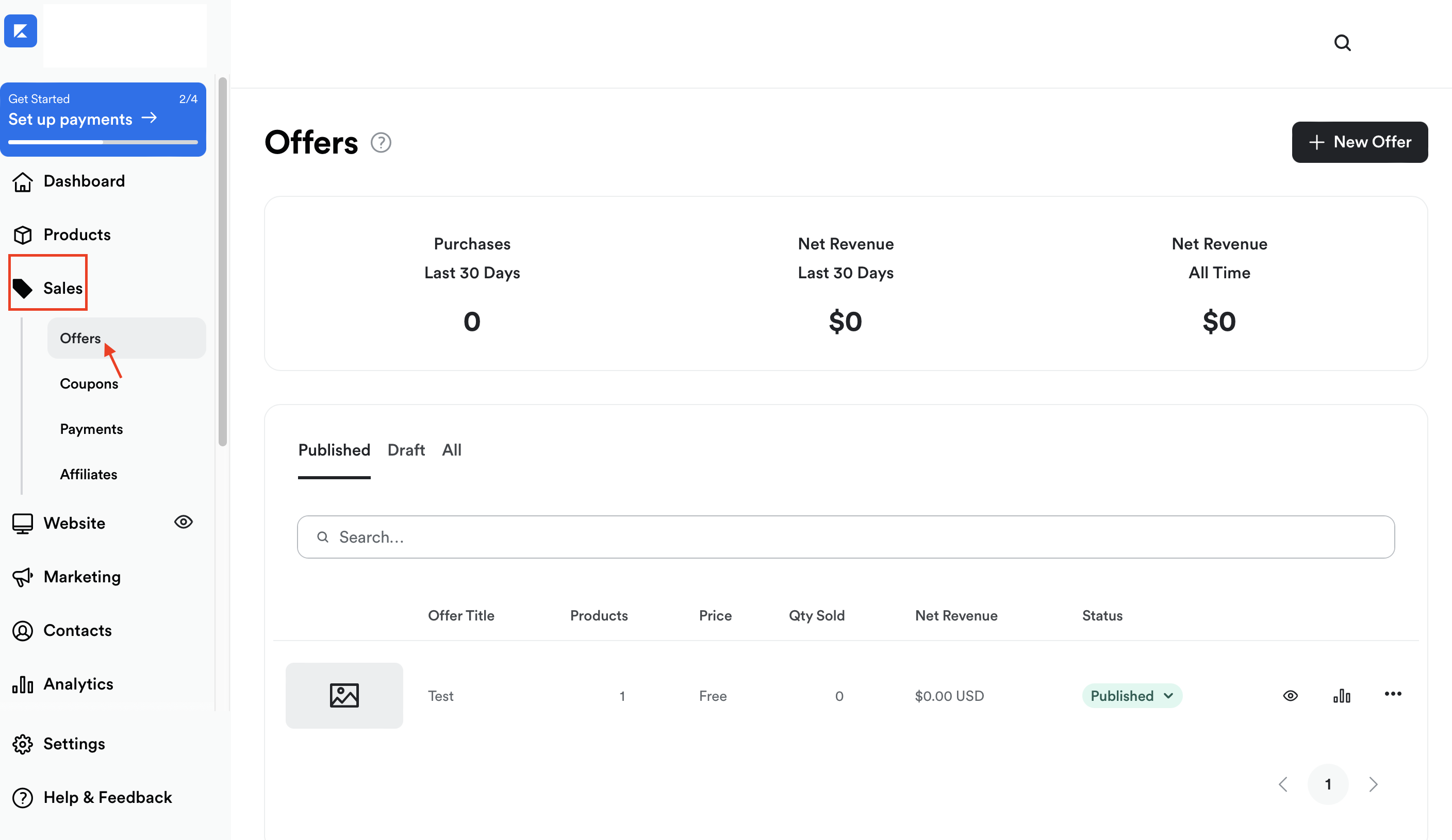The height and width of the screenshot is (840, 1452).
Task: Open Dashboard from the sidebar
Action: point(84,181)
